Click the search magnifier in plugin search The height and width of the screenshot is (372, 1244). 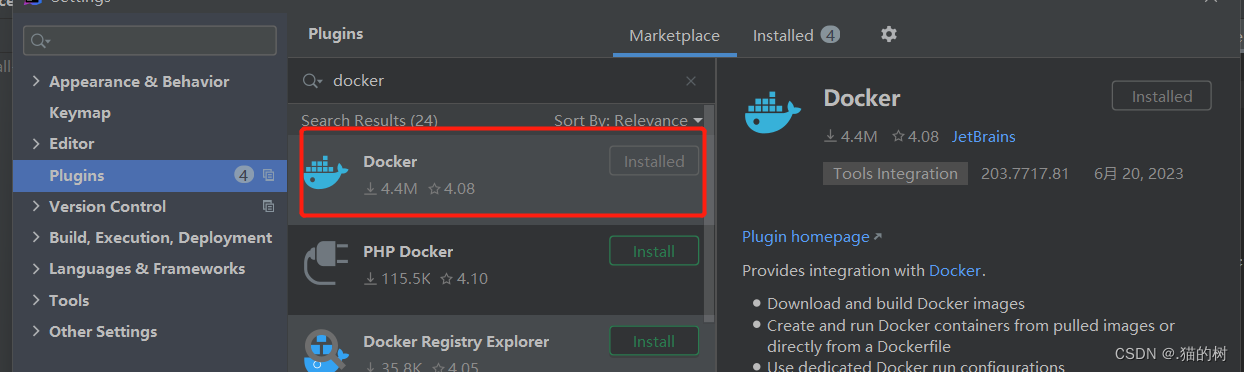(312, 81)
